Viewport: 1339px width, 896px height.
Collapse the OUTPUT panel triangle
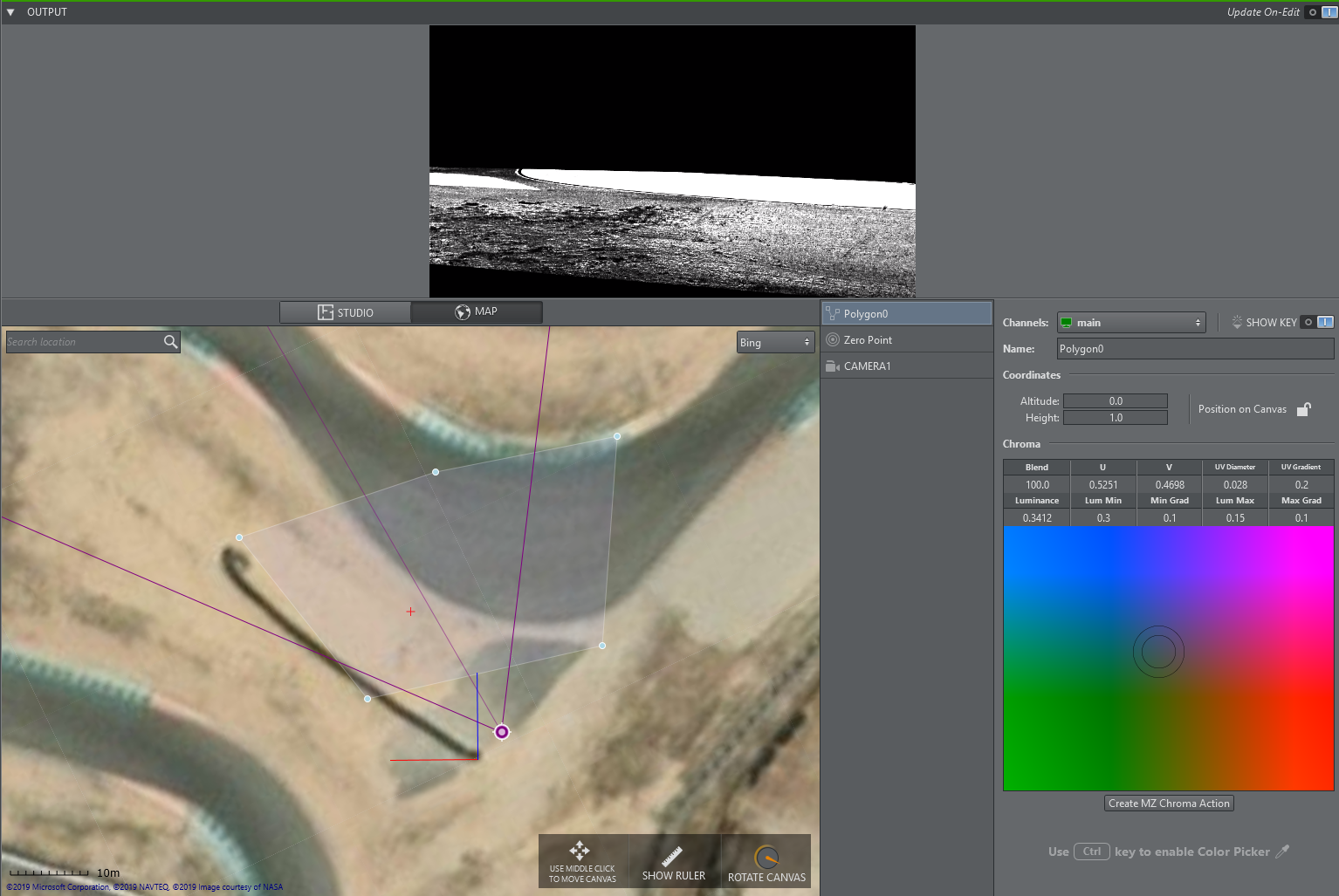10,12
